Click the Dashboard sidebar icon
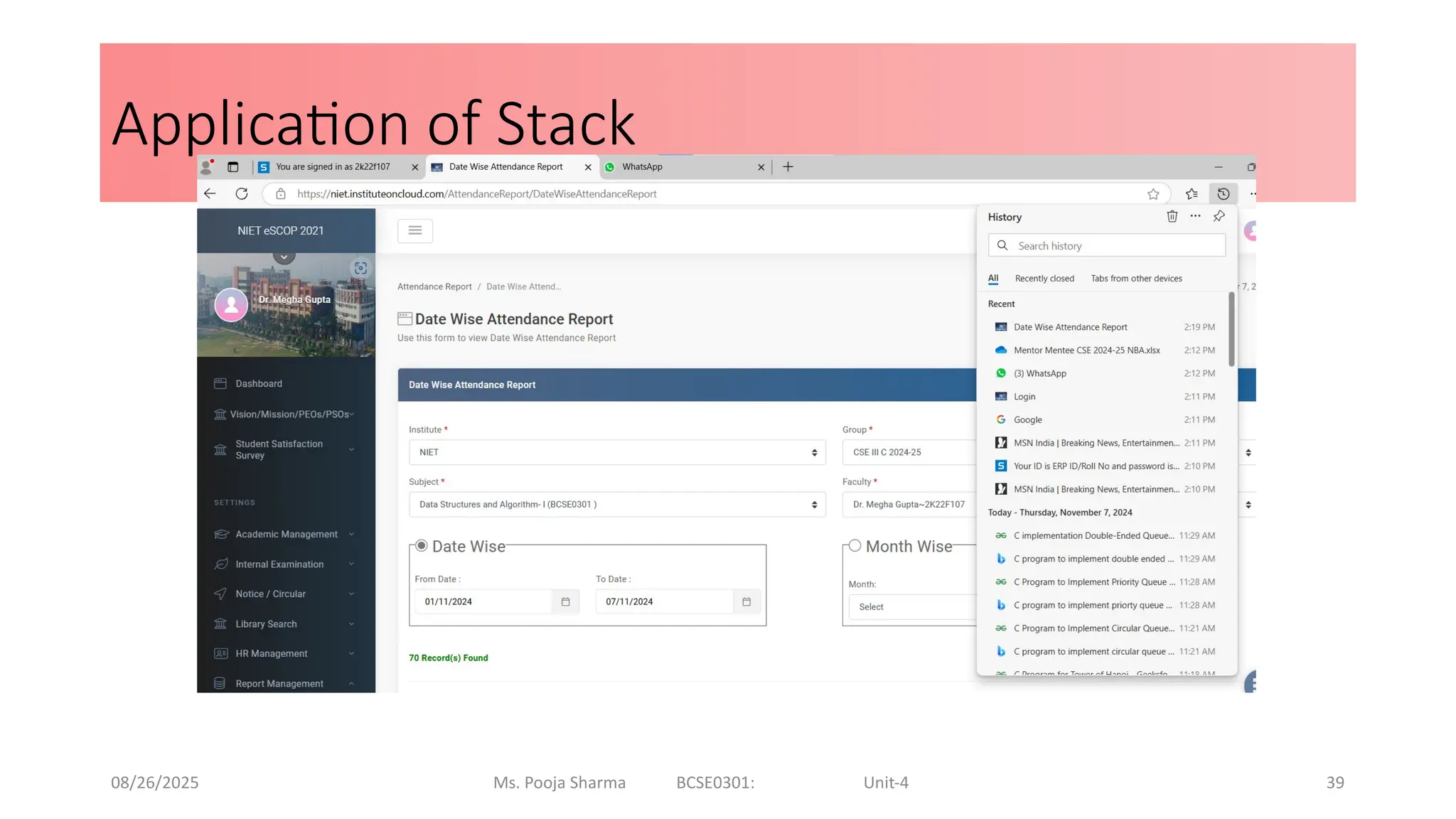This screenshot has height=819, width=1456. (x=220, y=383)
